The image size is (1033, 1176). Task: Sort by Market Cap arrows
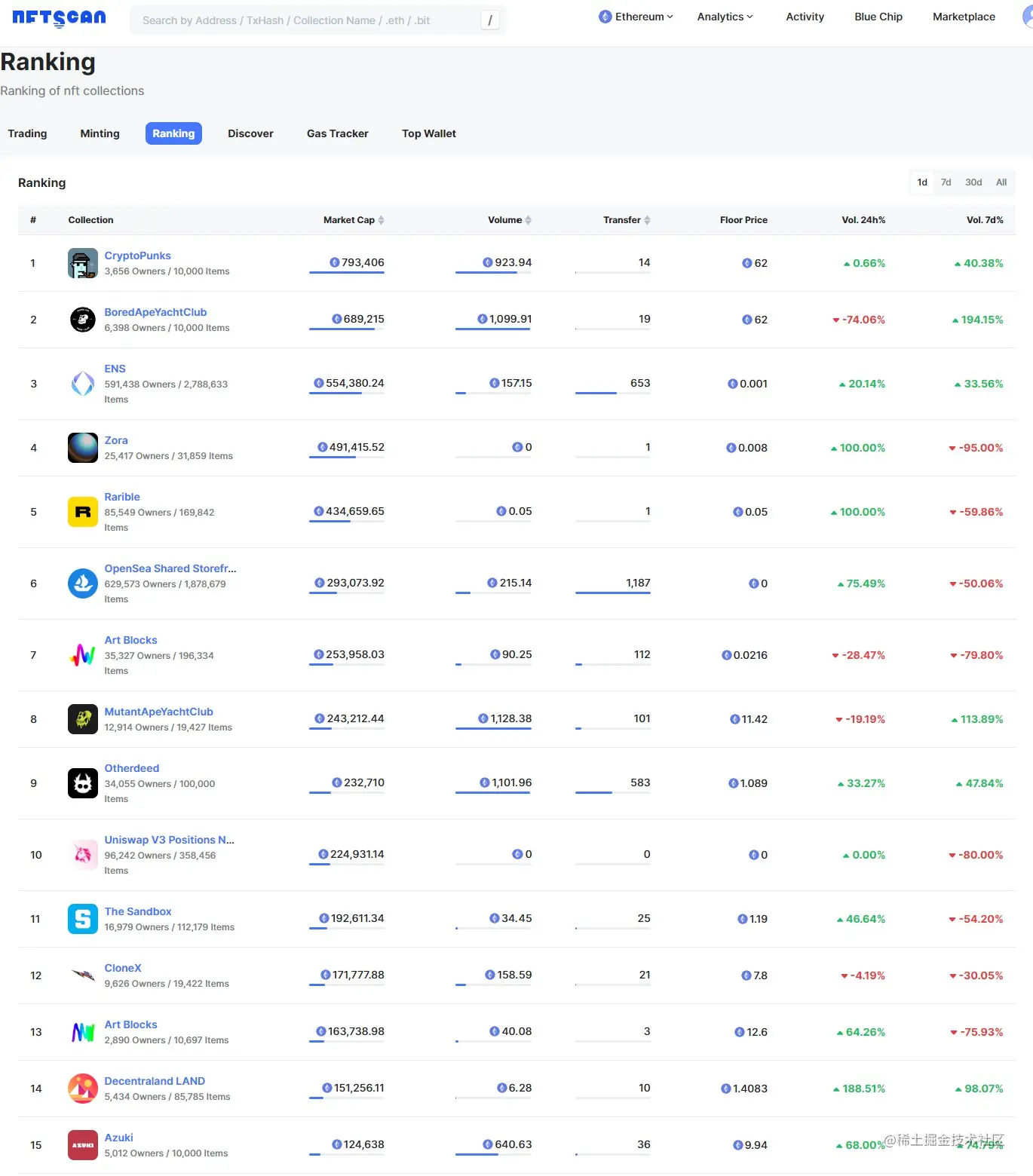coord(382,220)
